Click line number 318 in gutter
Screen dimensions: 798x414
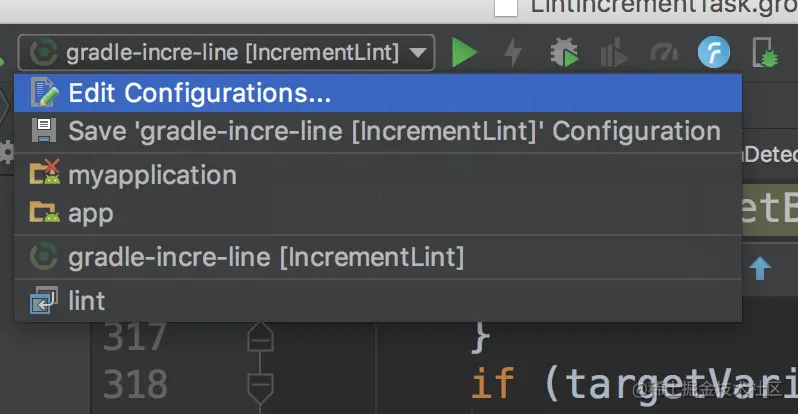(134, 384)
